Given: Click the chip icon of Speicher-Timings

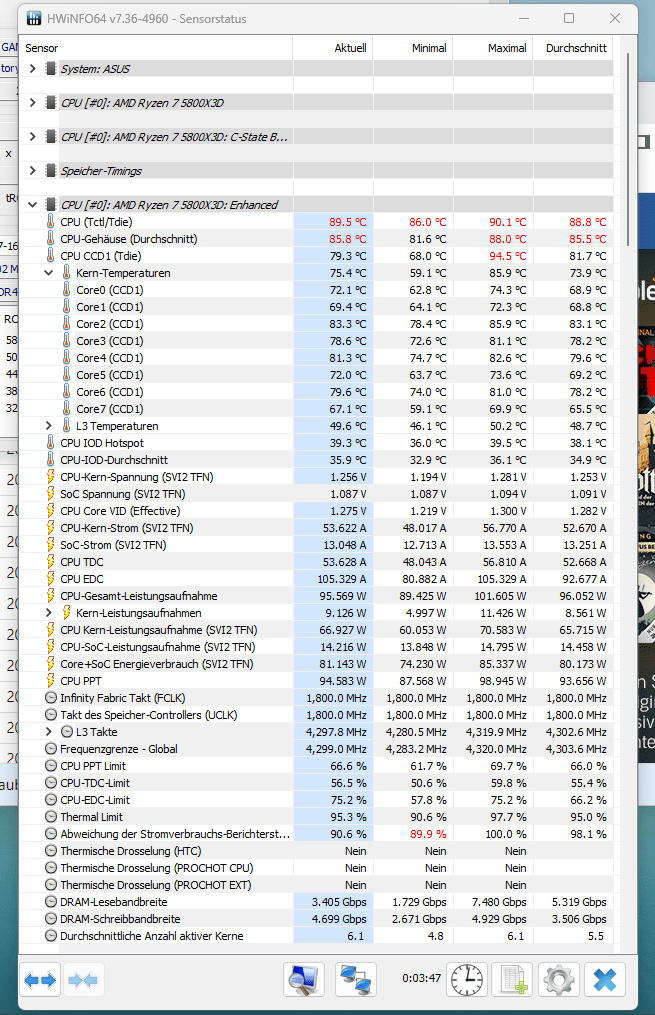Looking at the screenshot, I should pyautogui.click(x=50, y=170).
